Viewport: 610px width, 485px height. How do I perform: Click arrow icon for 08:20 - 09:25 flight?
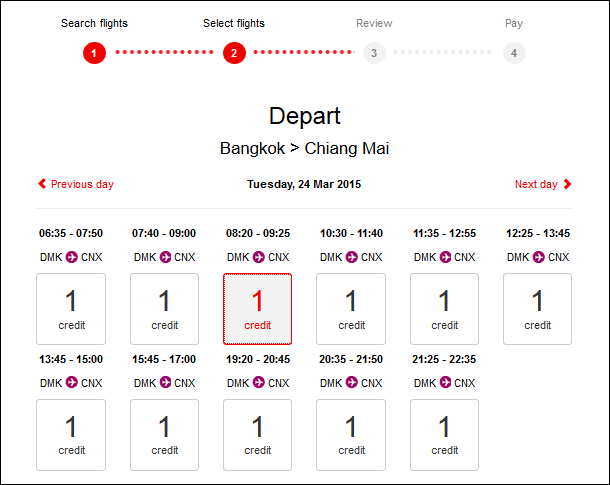258,257
